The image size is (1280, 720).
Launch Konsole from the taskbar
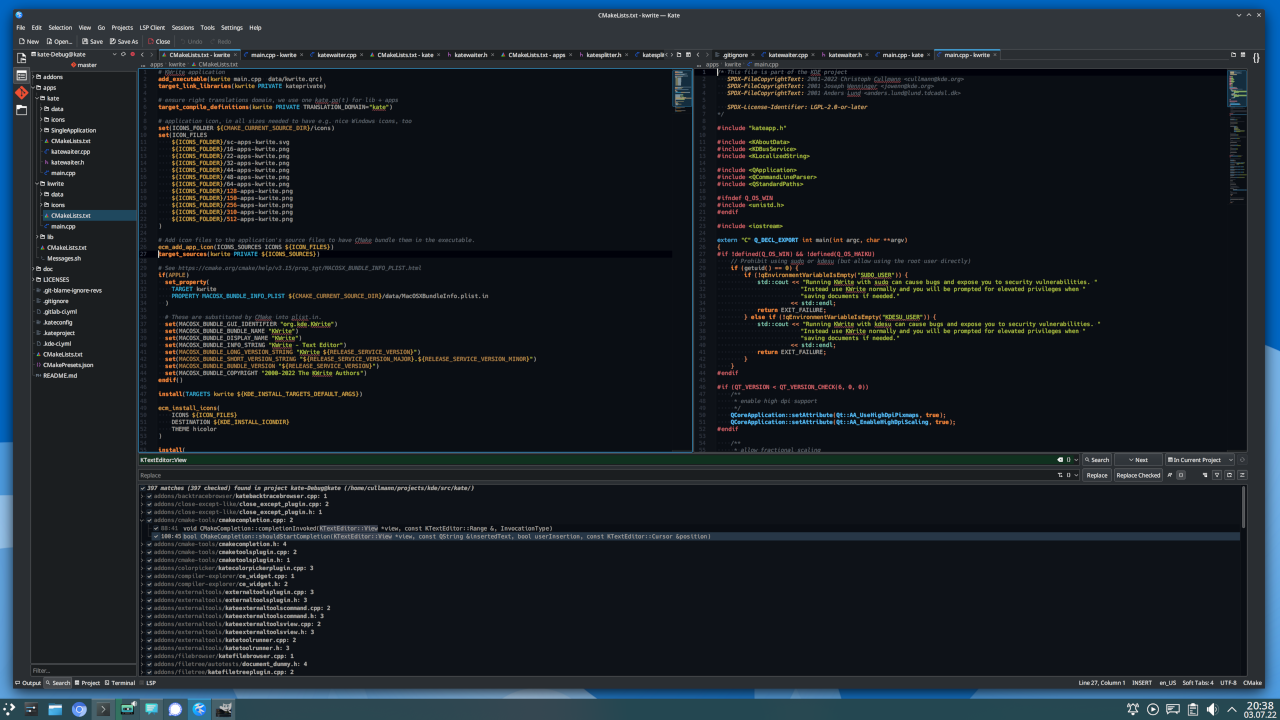point(104,709)
